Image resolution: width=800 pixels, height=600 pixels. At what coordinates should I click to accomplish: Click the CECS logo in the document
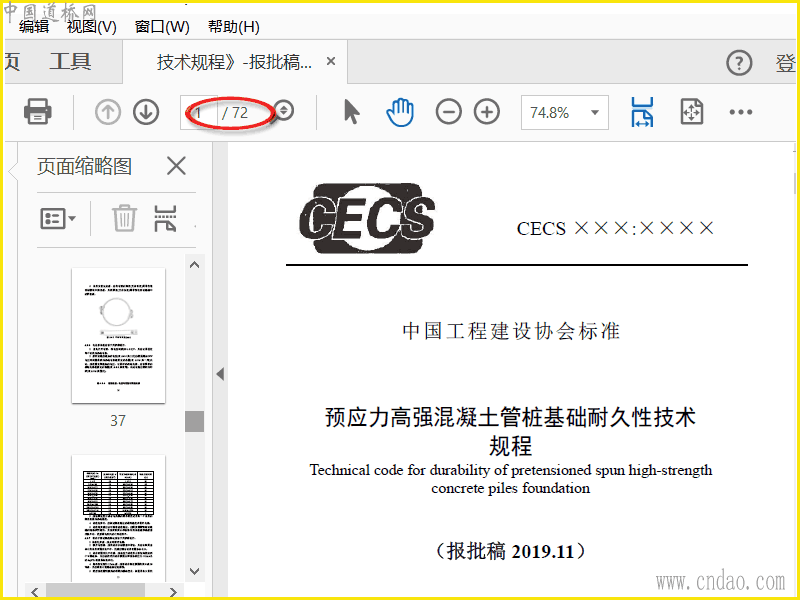click(x=366, y=218)
